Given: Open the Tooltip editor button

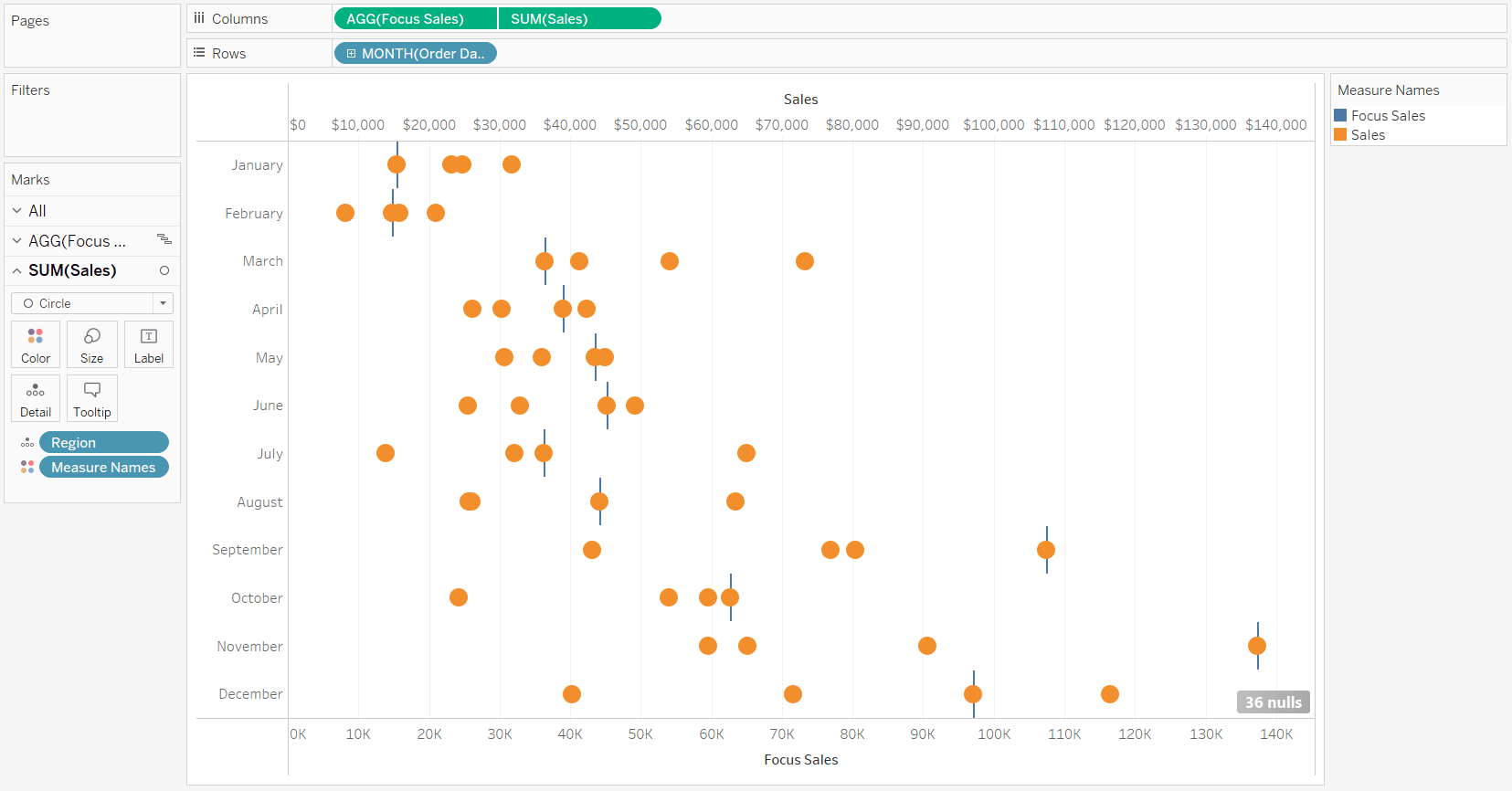Looking at the screenshot, I should (x=91, y=398).
